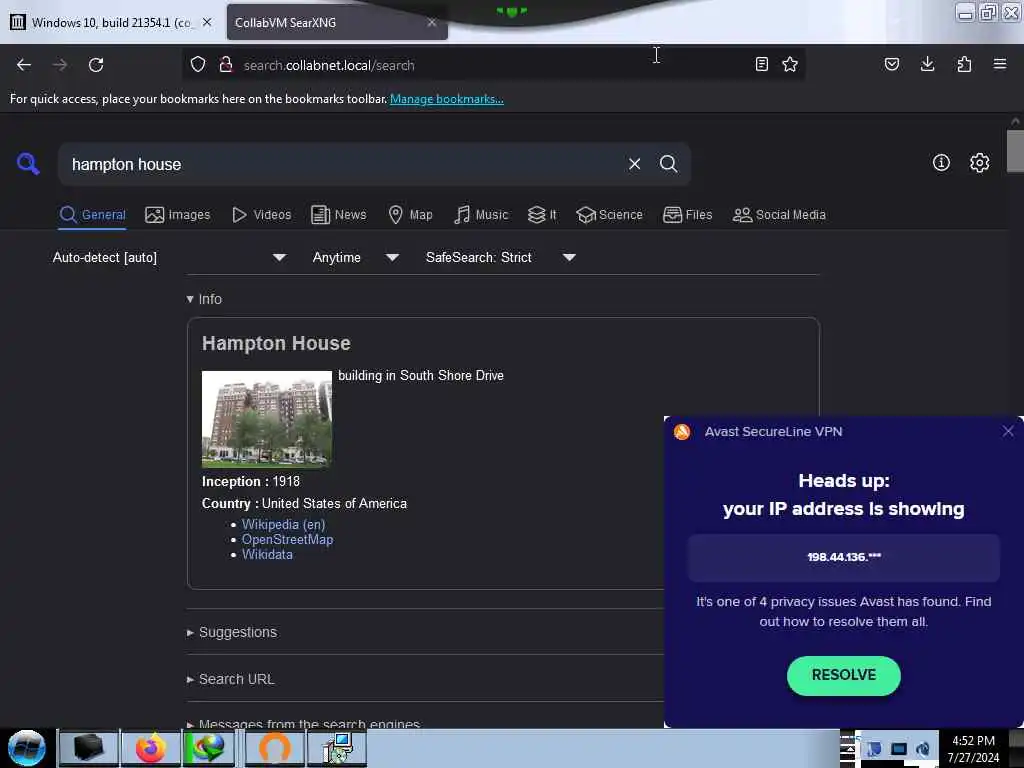This screenshot has height=768, width=1024.
Task: Open the black folder taskbar icon
Action: point(89,748)
